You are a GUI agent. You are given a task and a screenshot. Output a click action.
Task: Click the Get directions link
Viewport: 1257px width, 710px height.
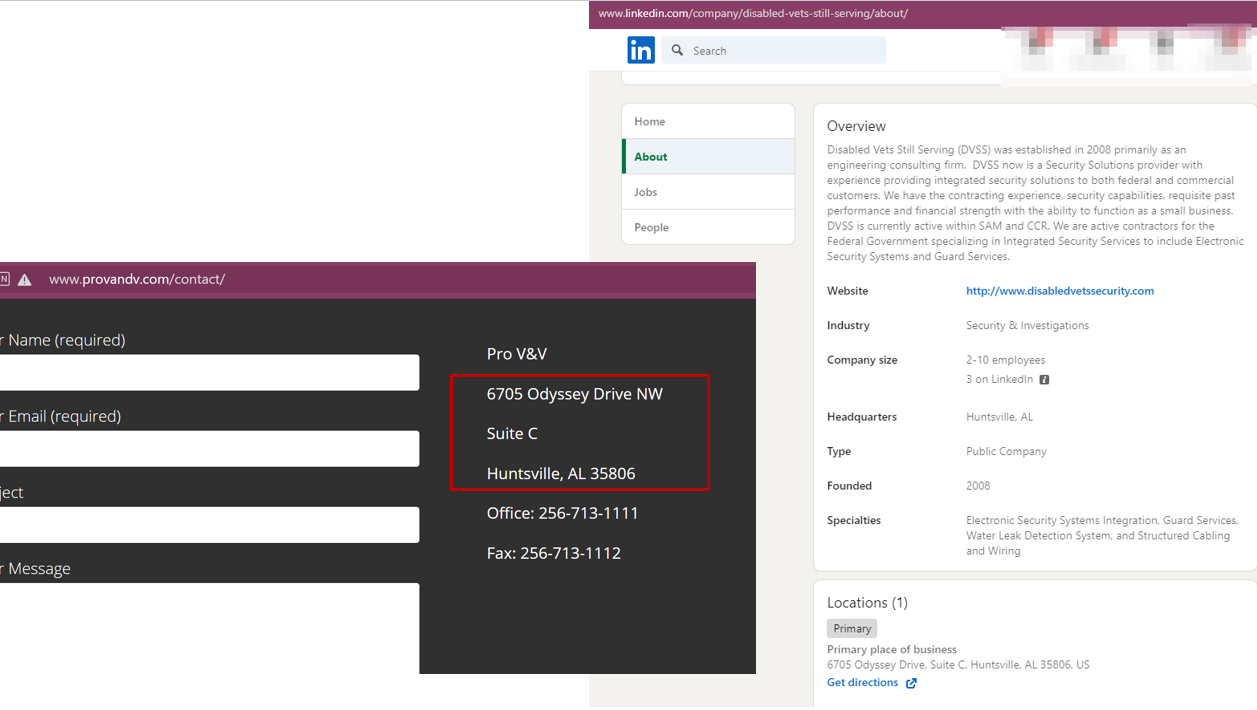click(862, 682)
